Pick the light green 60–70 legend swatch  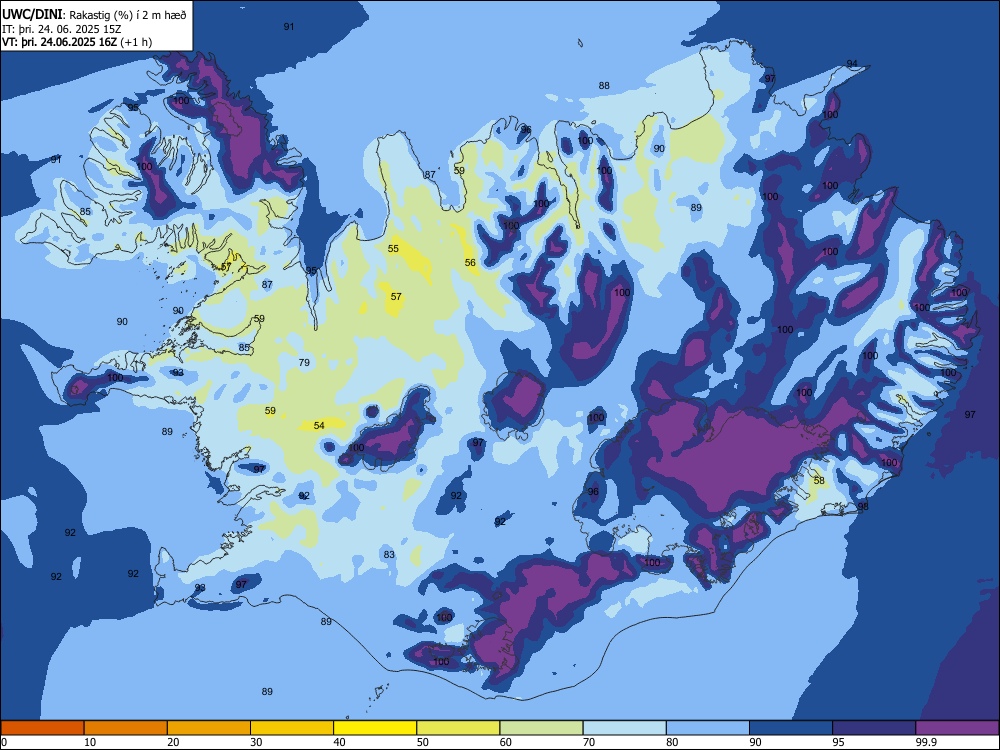point(541,728)
